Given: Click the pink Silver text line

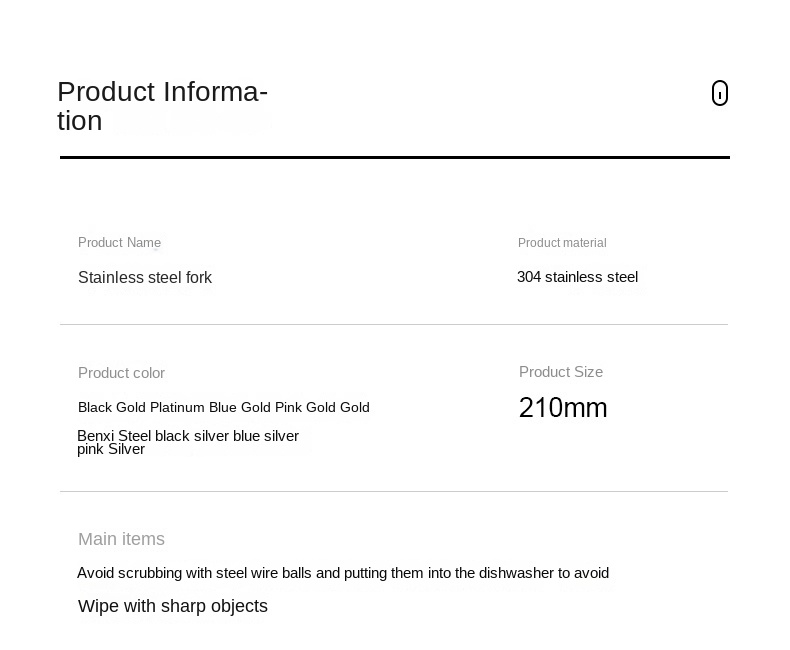Looking at the screenshot, I should click(x=111, y=449).
